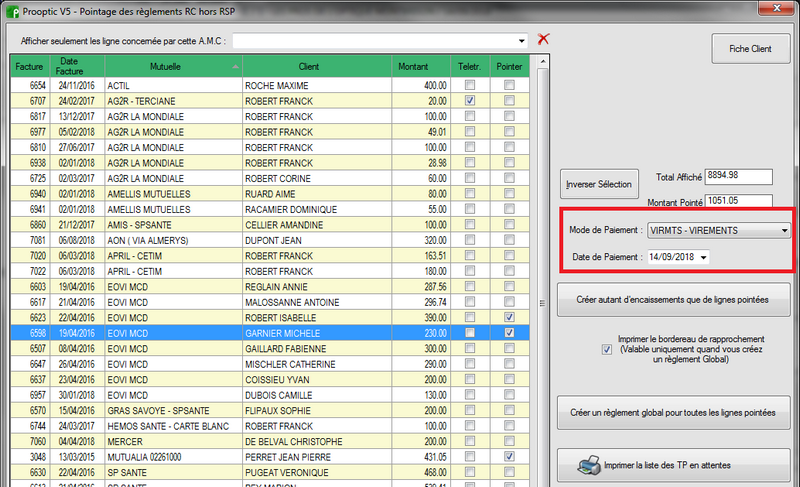Check Teletr. for ROCHE MAXIME row
Screen dimensions: 800x487
pos(470,85)
